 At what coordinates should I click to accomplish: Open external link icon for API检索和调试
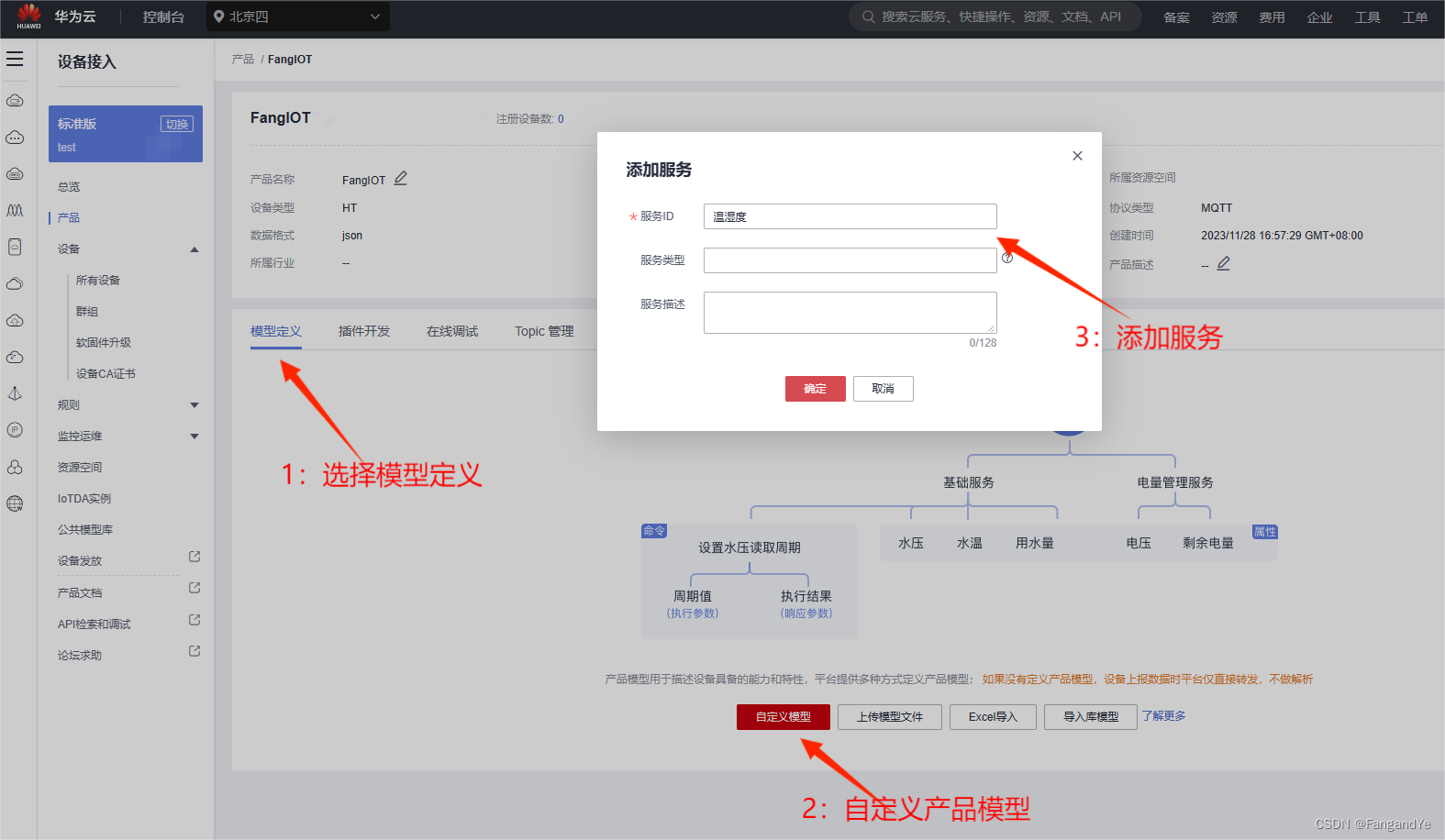point(195,620)
